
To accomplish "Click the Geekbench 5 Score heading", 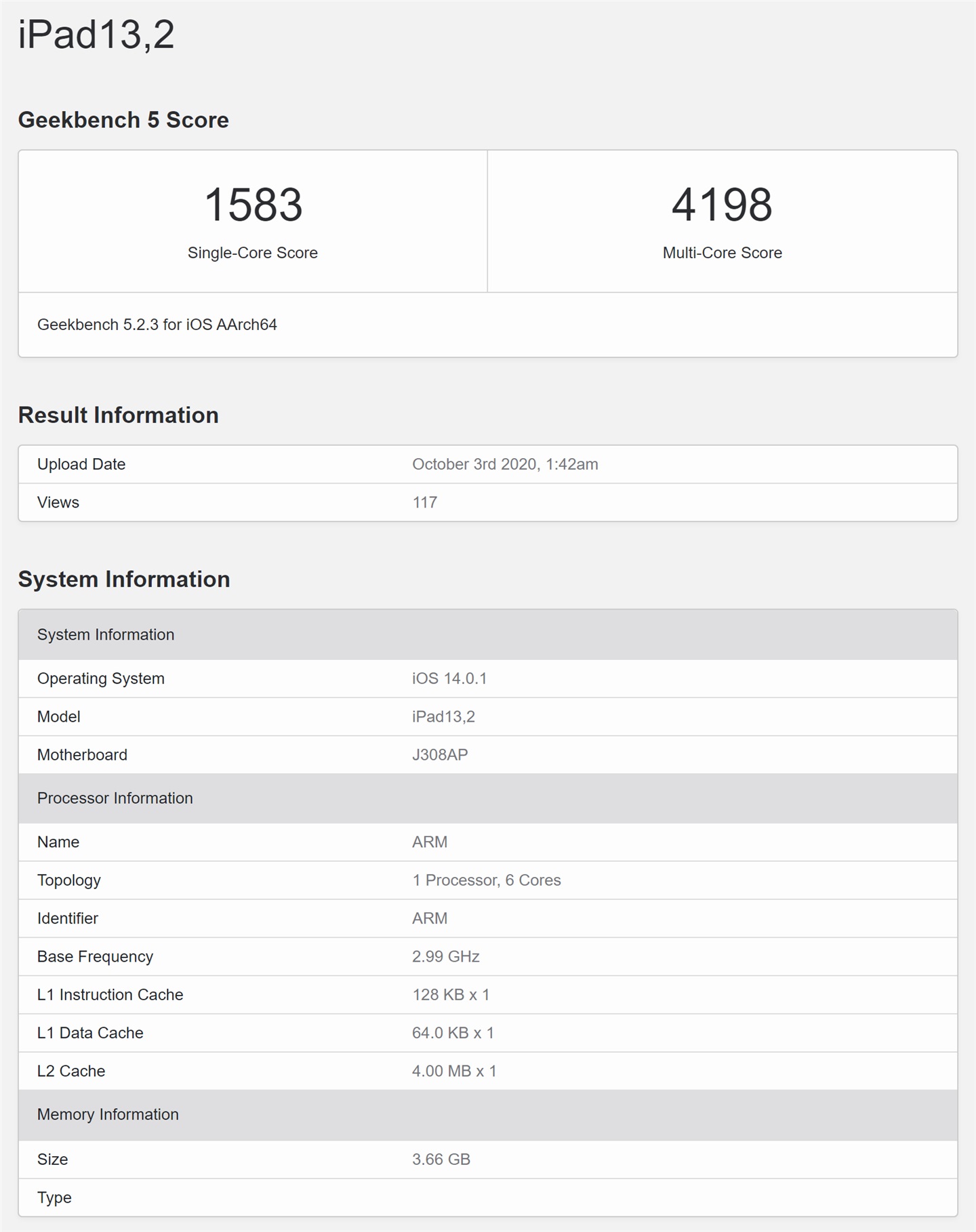I will [123, 120].
